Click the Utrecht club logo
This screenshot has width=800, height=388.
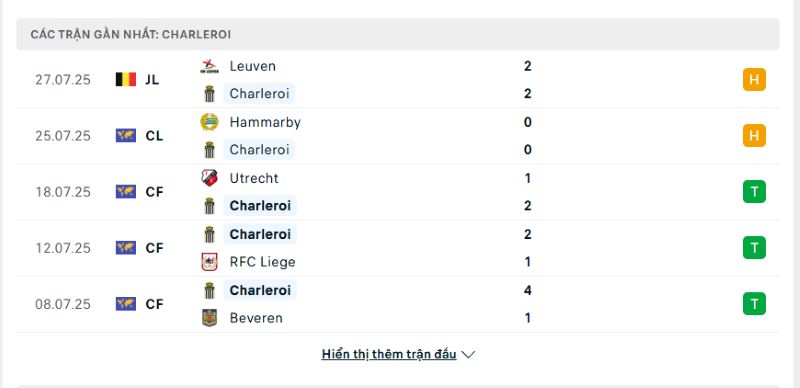tap(209, 178)
